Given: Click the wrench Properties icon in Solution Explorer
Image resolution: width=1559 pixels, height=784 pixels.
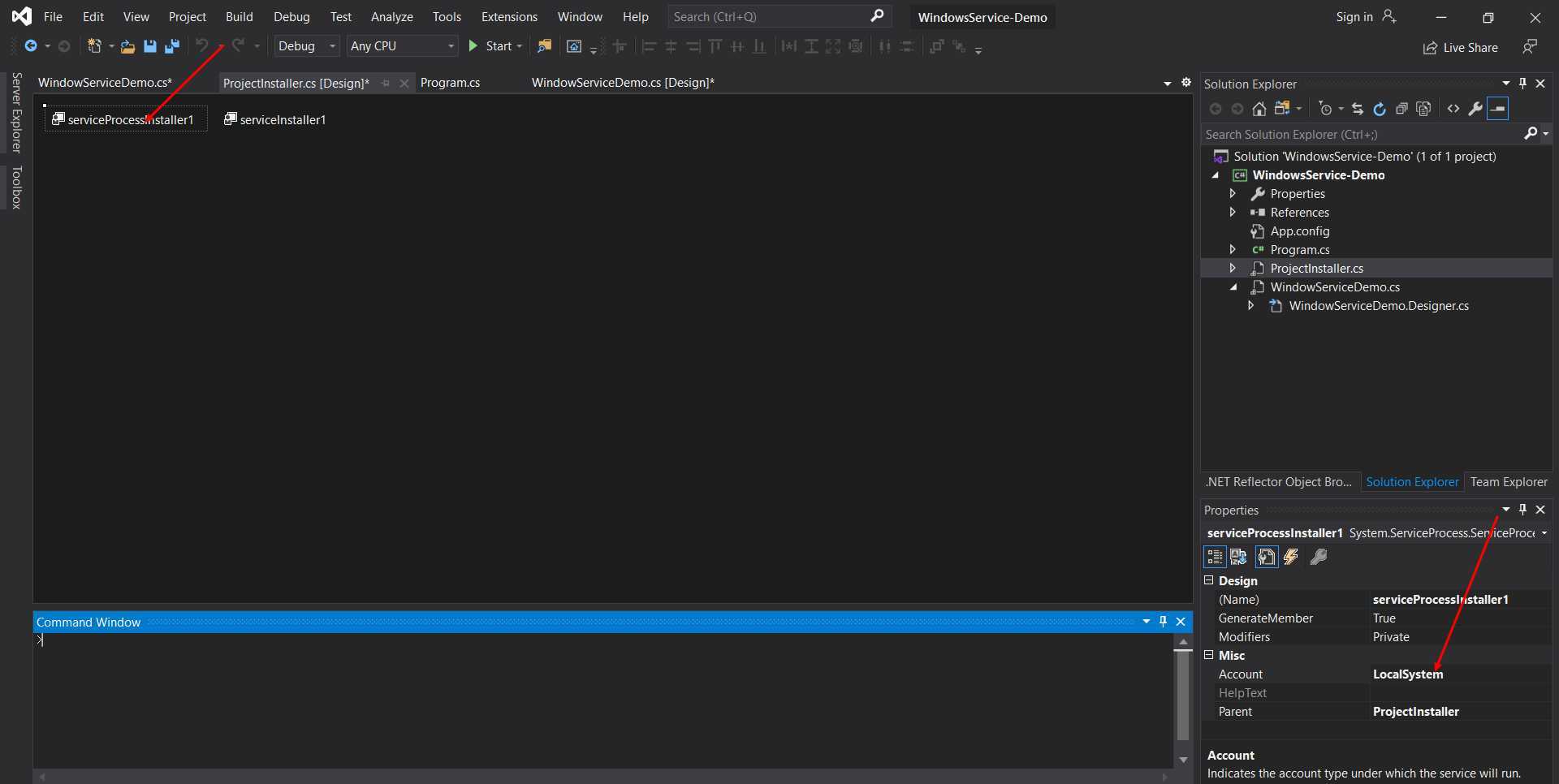Looking at the screenshot, I should tap(1475, 109).
